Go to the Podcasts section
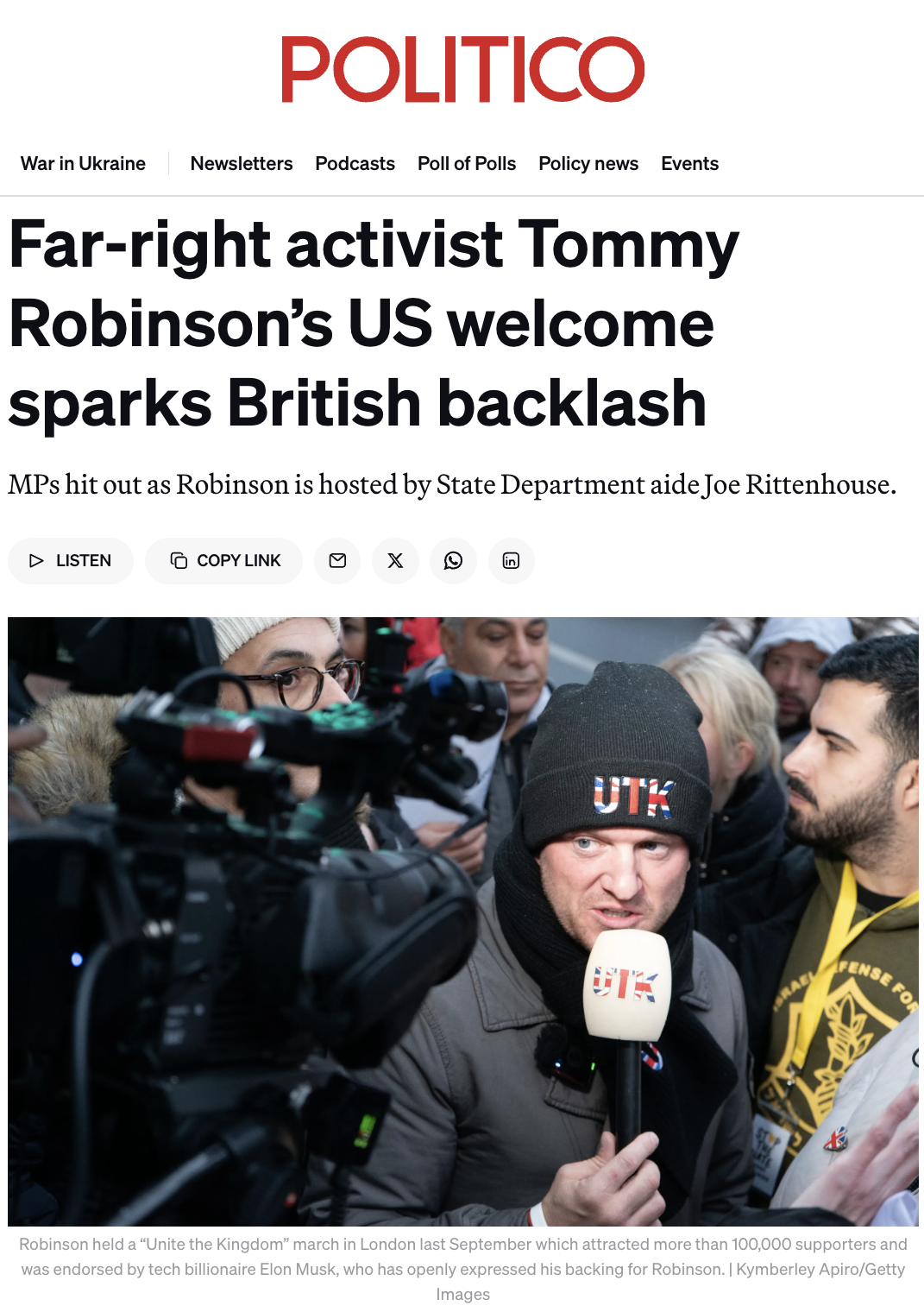Image resolution: width=924 pixels, height=1312 pixels. 355,164
